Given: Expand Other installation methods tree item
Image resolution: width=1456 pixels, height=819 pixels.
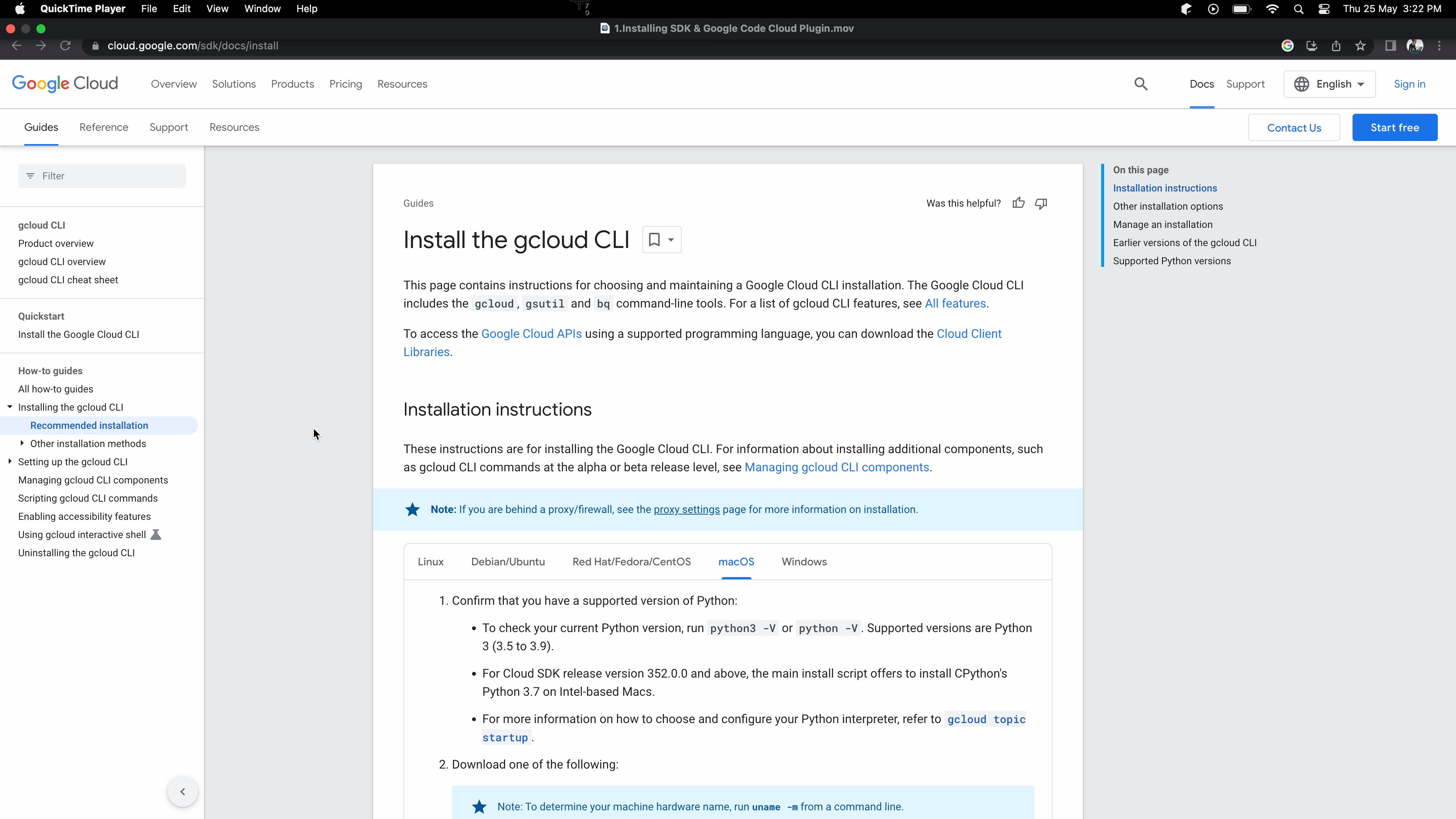Looking at the screenshot, I should coord(22,443).
